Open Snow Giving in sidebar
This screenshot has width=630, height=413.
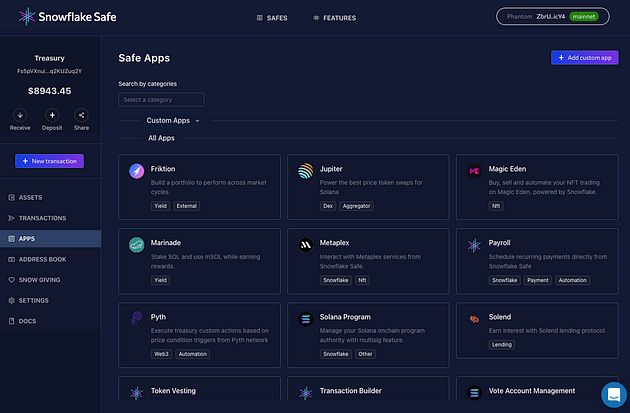[x=50, y=280]
